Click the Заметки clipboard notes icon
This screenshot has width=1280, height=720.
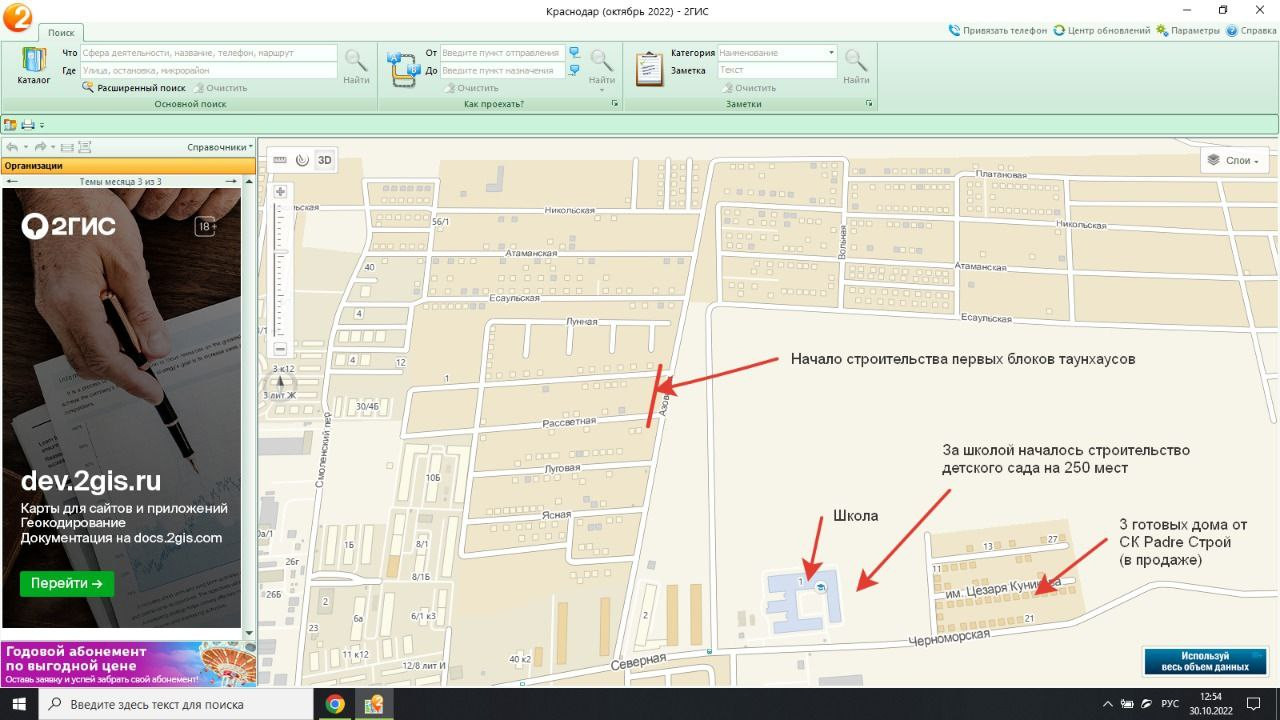coord(650,68)
